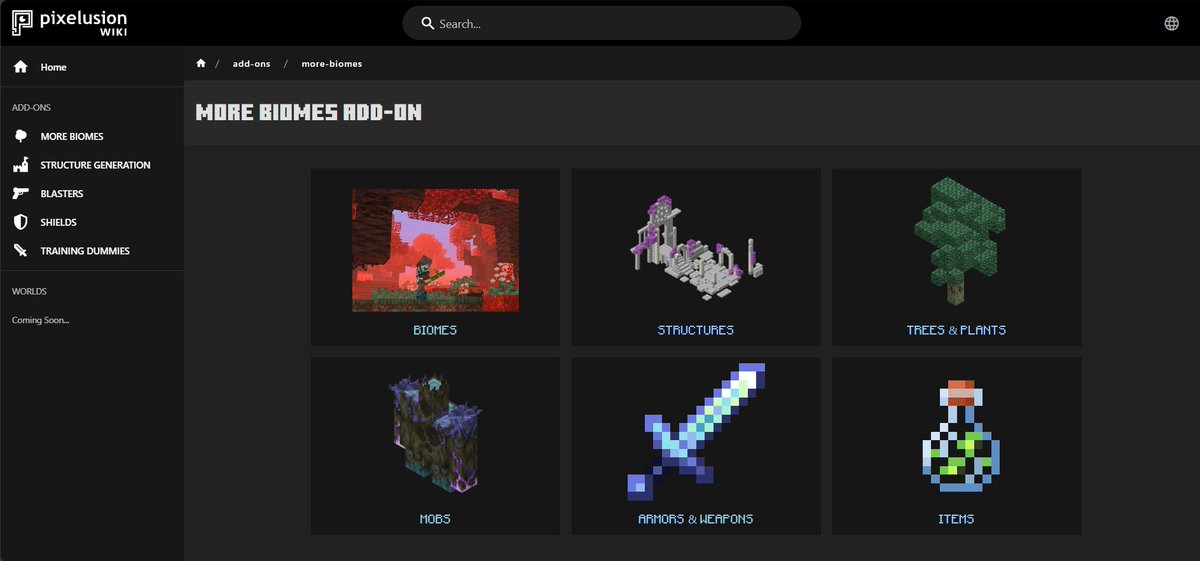This screenshot has width=1200, height=561.
Task: Focus the Search input field
Action: tap(602, 23)
